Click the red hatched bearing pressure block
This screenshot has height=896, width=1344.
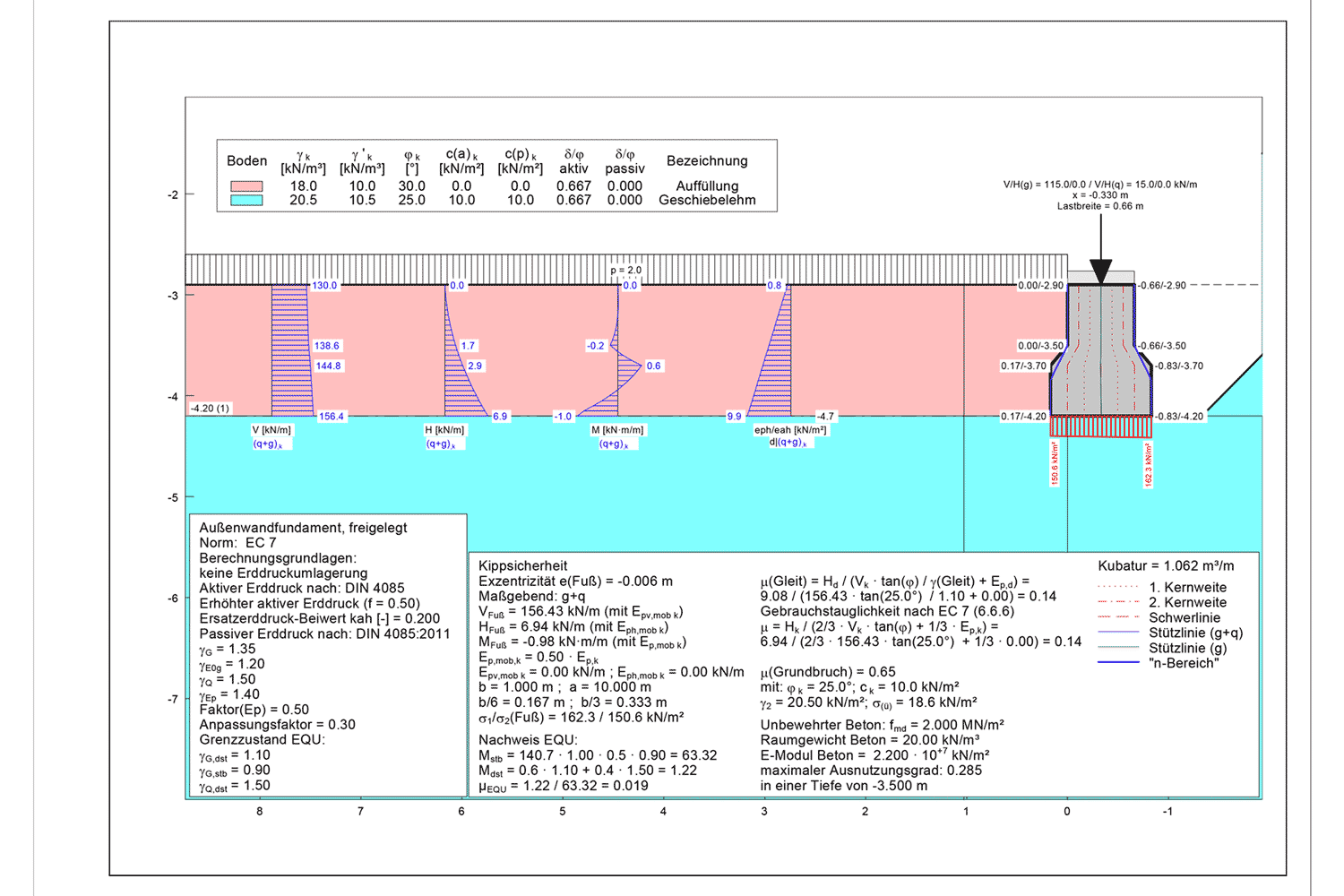click(x=1101, y=426)
